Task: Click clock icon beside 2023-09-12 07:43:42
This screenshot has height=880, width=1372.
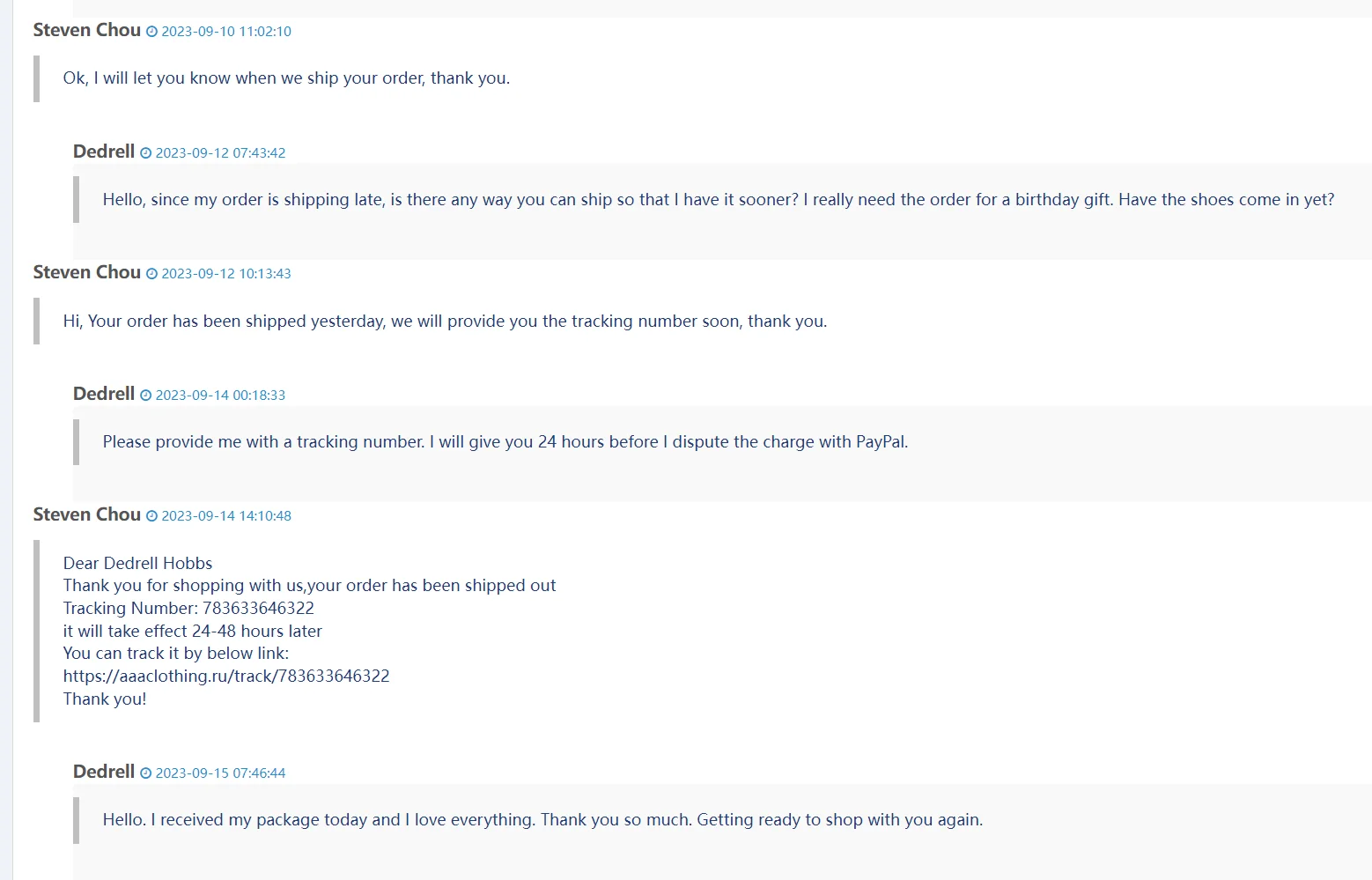Action: [x=146, y=153]
